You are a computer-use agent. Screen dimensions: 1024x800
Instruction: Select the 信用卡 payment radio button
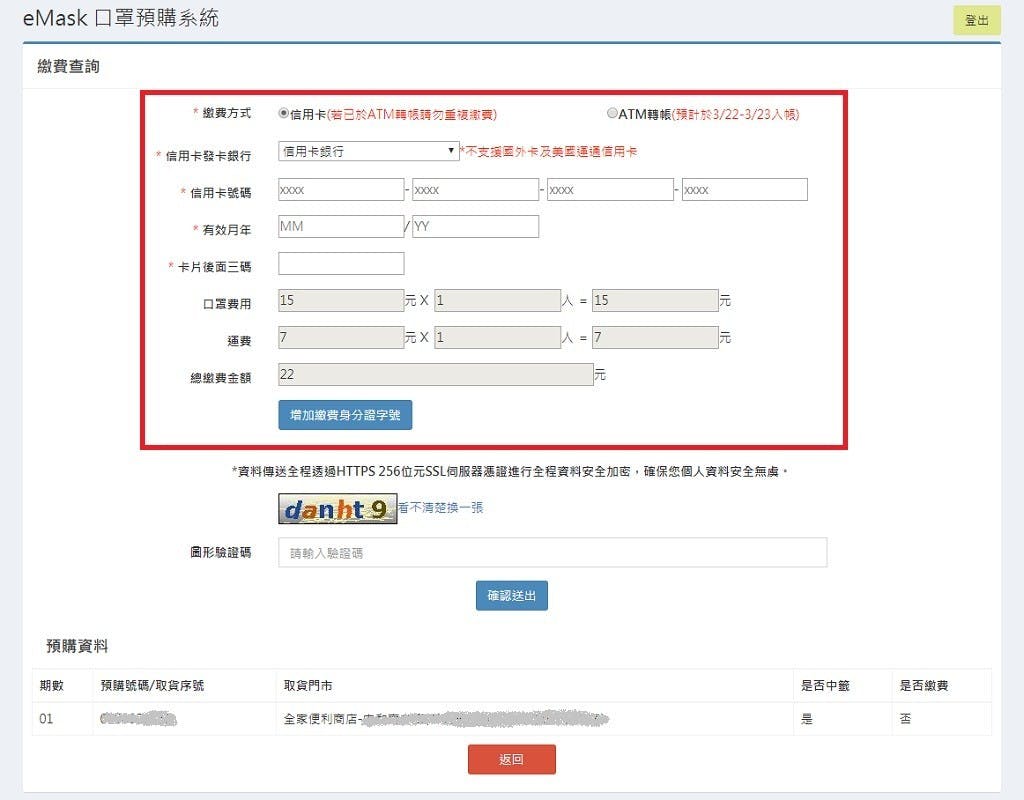pos(284,114)
